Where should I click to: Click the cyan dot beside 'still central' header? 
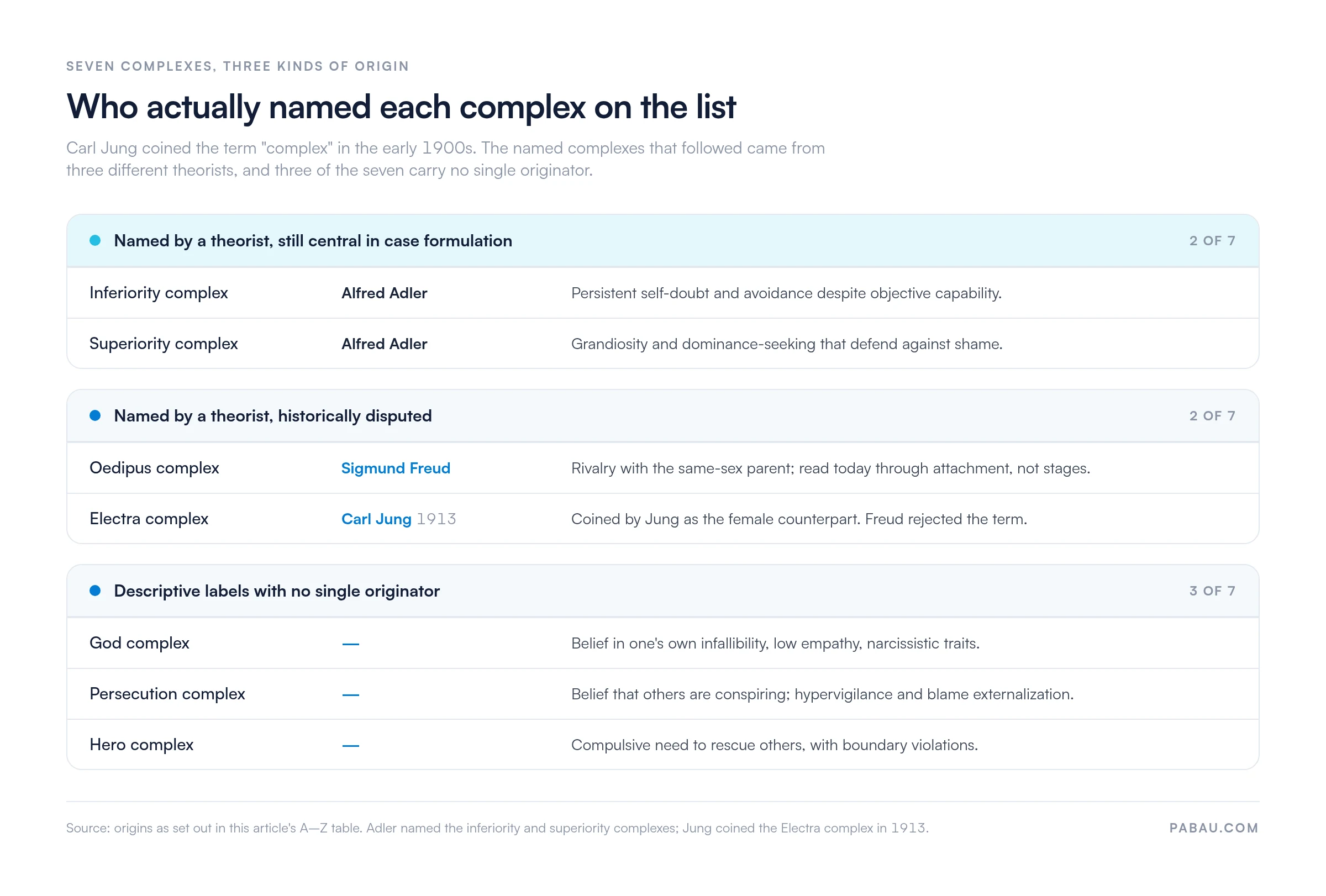click(95, 241)
